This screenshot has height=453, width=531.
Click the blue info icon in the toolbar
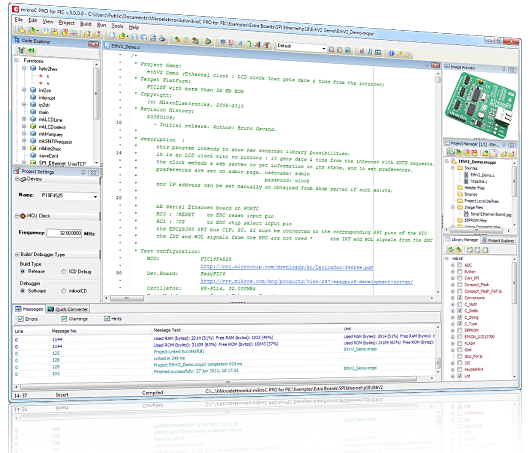coord(391,53)
